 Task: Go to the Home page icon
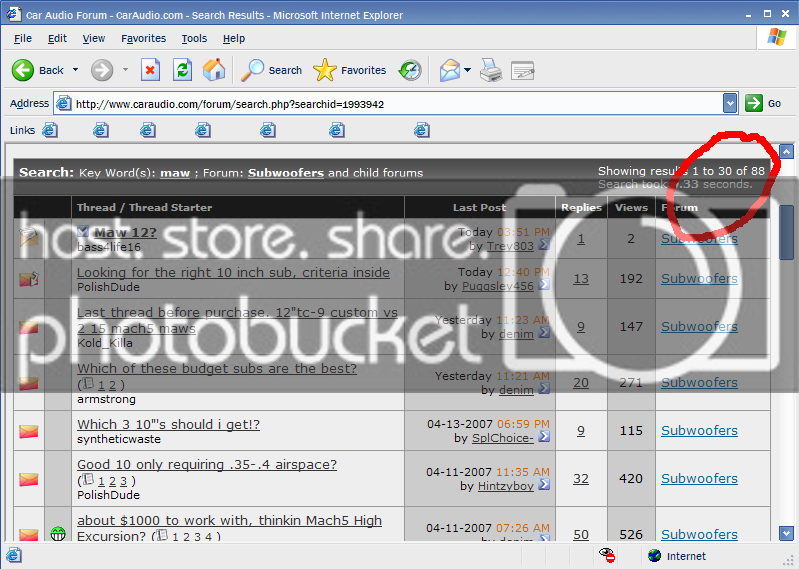(214, 70)
